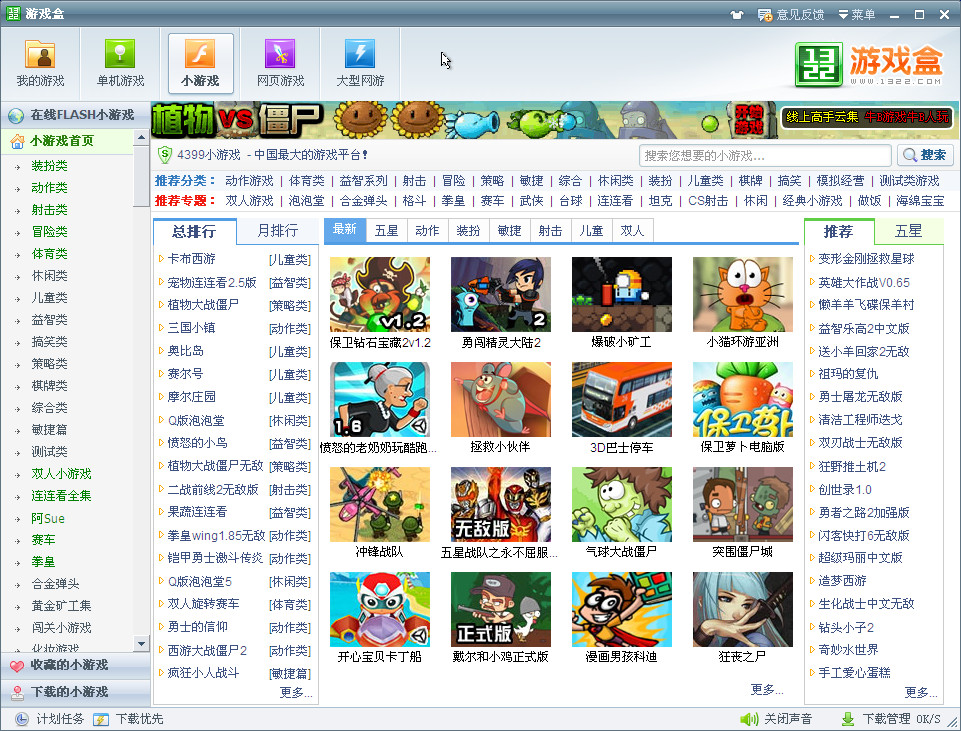
Task: Expand 动作类 in sidebar
Action: click(x=50, y=188)
